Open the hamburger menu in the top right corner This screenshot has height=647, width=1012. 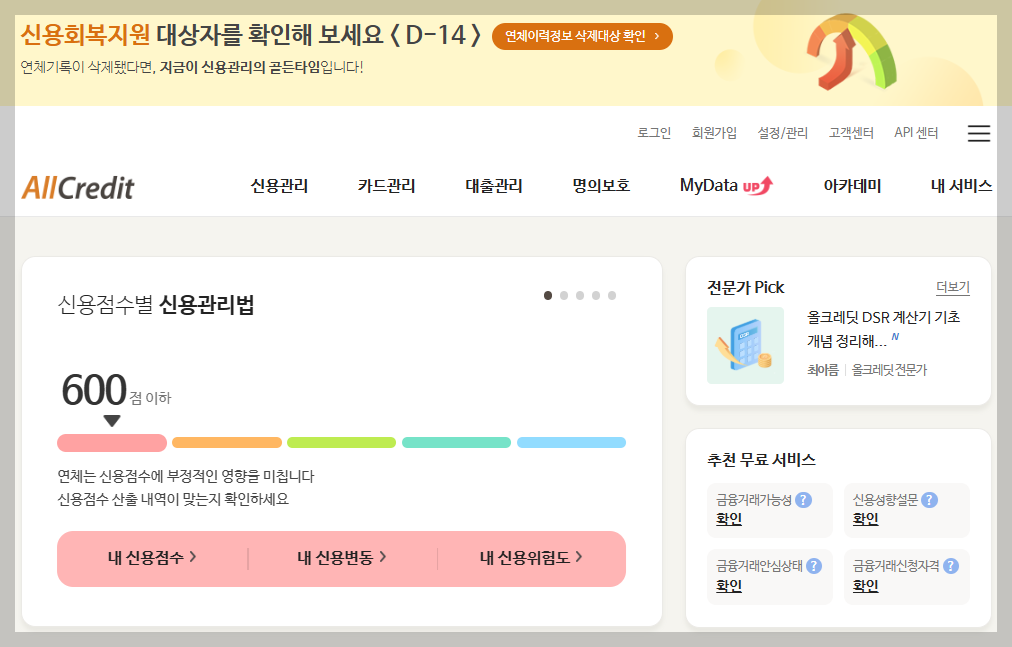[x=978, y=133]
